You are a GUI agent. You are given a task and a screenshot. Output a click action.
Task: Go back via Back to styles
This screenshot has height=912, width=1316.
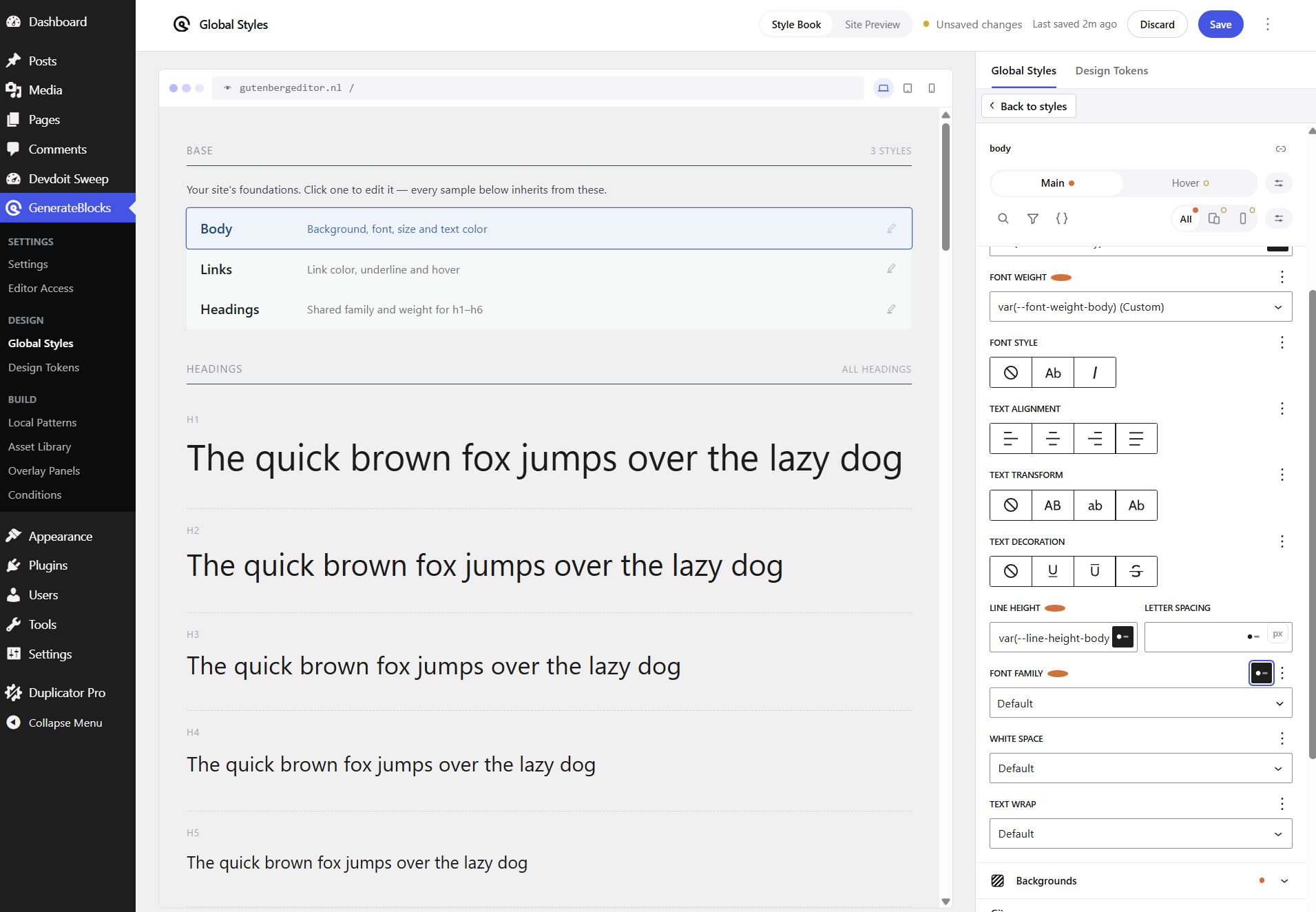1028,106
